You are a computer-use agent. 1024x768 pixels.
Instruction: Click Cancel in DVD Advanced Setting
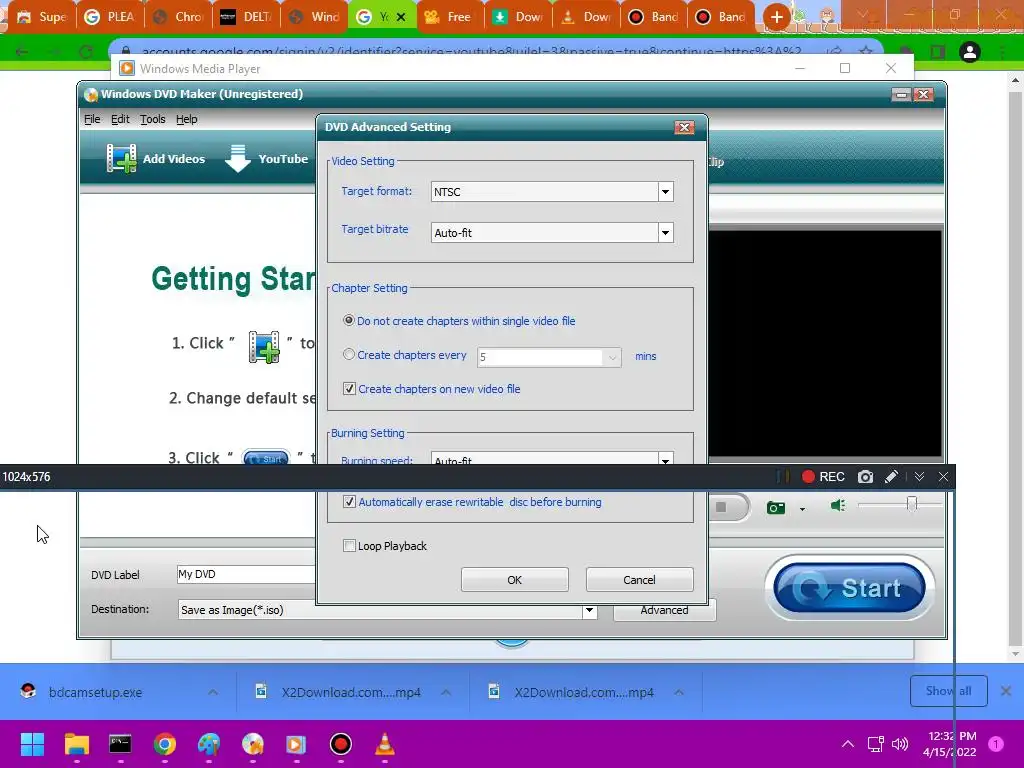click(639, 579)
